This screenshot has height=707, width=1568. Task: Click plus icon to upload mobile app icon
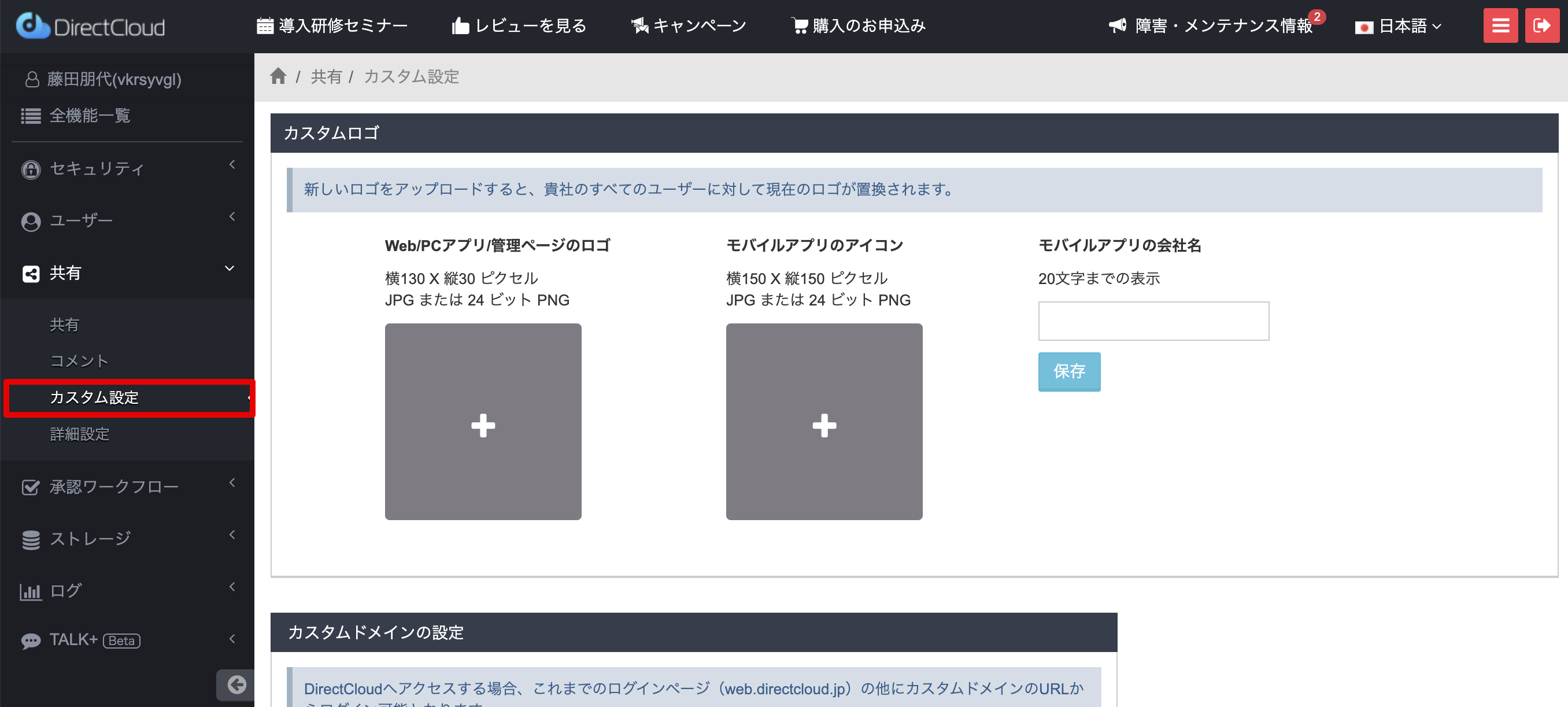[x=823, y=425]
